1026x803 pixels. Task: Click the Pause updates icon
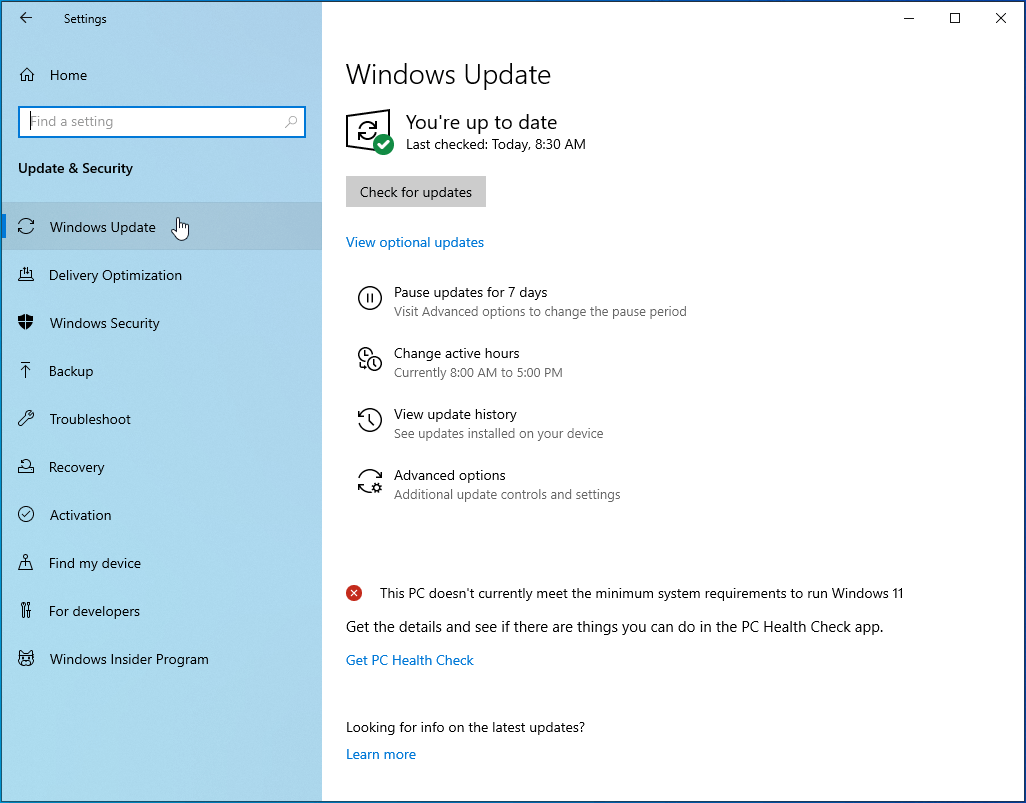pyautogui.click(x=369, y=298)
